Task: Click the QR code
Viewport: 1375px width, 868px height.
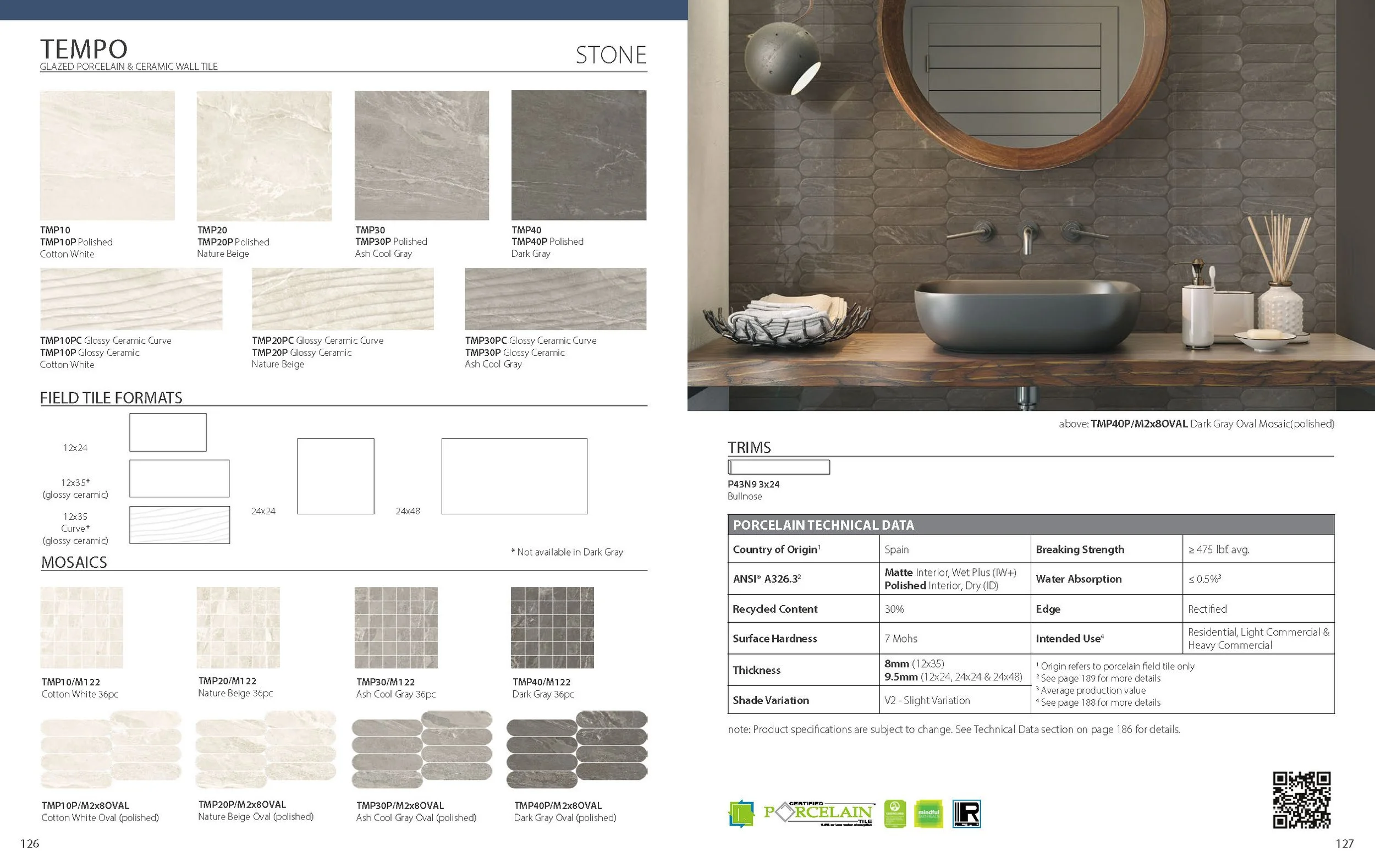Action: pyautogui.click(x=1301, y=799)
